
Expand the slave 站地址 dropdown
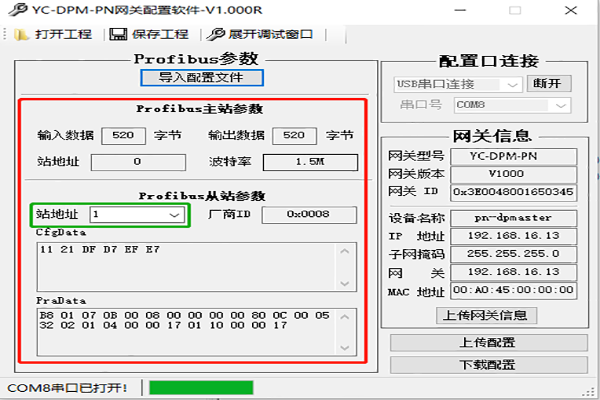[x=174, y=215]
